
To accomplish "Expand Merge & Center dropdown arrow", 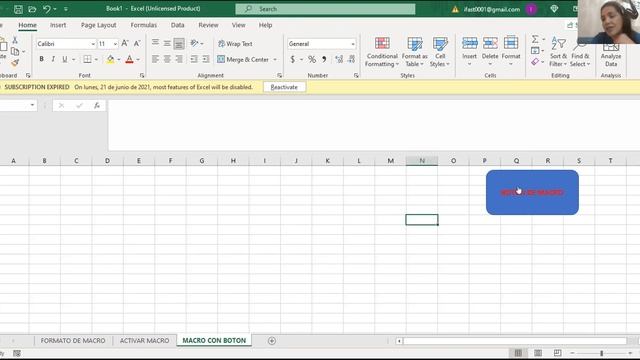I will pos(275,60).
